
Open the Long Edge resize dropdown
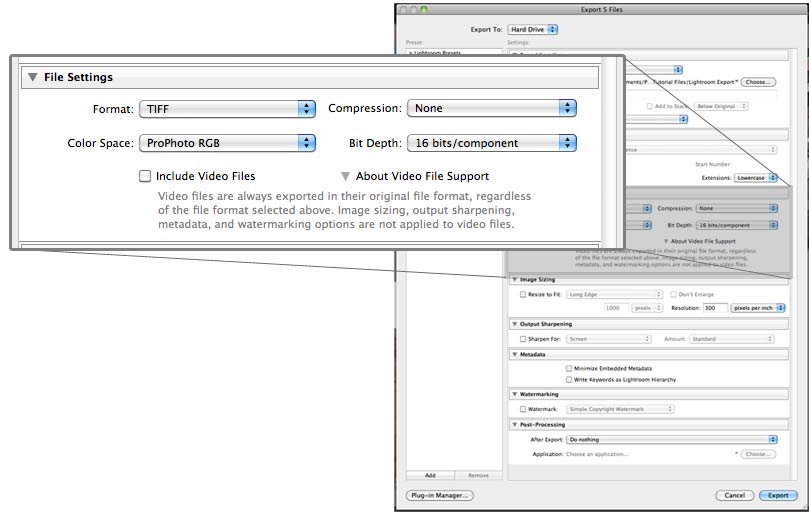click(614, 294)
